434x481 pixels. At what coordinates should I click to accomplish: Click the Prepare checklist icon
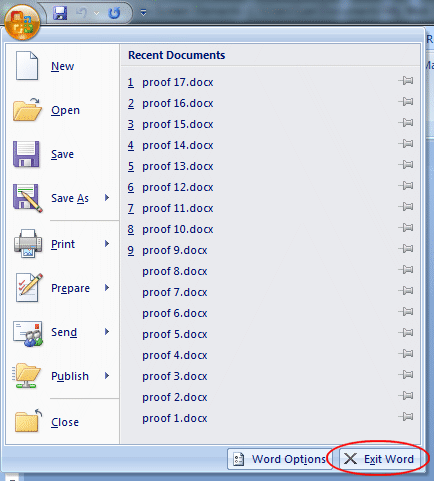29,287
